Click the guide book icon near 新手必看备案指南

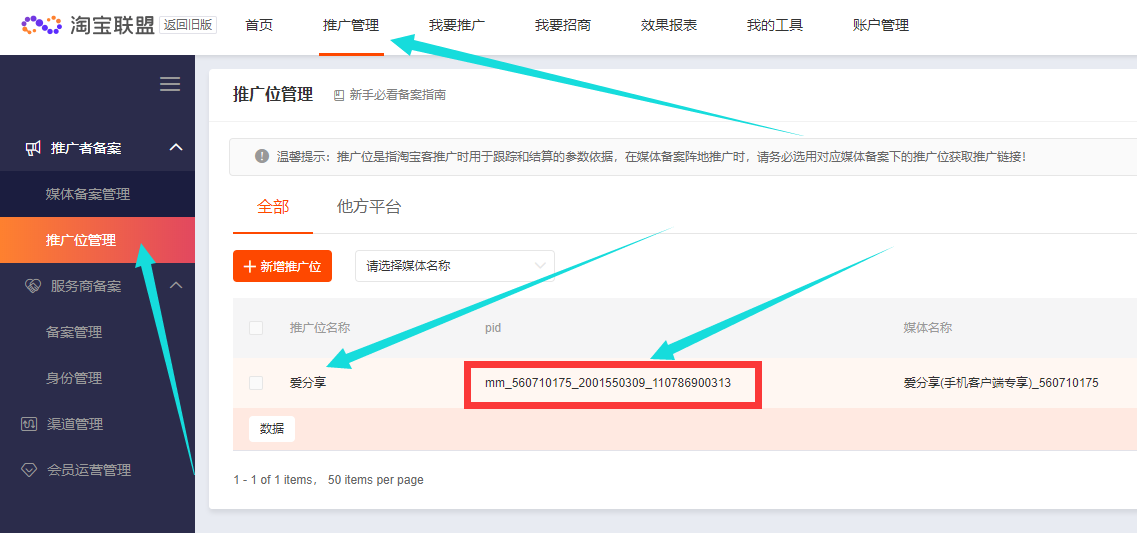339,95
